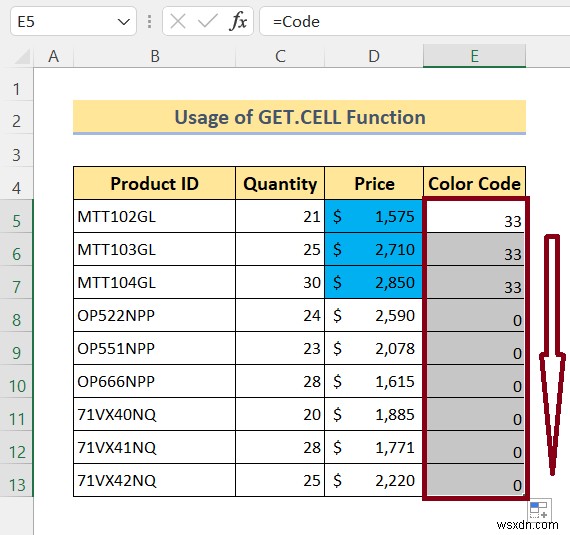The width and height of the screenshot is (570, 535).
Task: Select column B header
Action: [154, 56]
